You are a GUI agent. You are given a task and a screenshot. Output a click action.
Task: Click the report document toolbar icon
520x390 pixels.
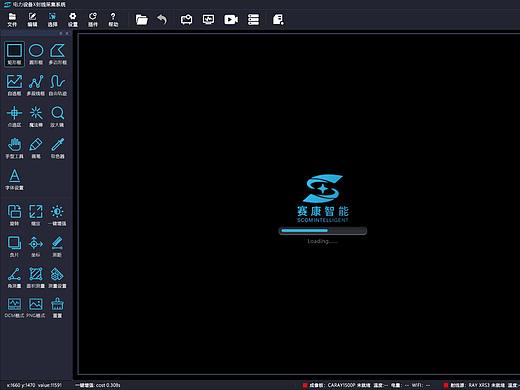[x=278, y=20]
